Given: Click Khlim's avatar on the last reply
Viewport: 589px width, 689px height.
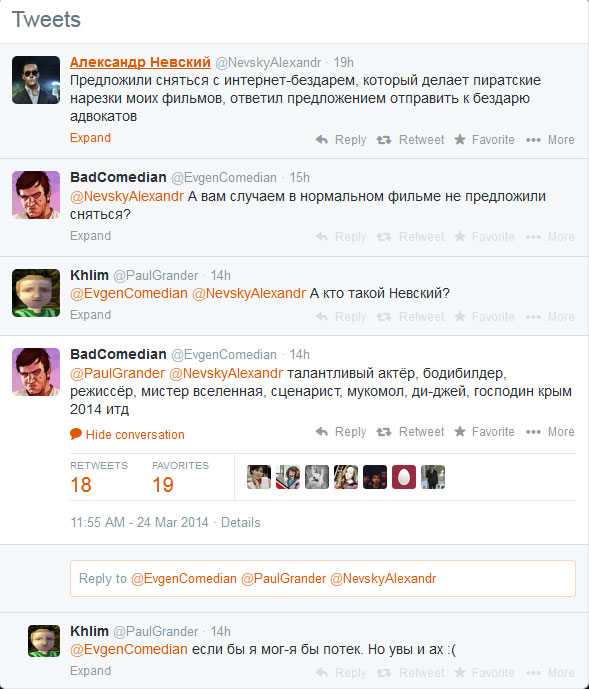Looking at the screenshot, I should pos(44,641).
